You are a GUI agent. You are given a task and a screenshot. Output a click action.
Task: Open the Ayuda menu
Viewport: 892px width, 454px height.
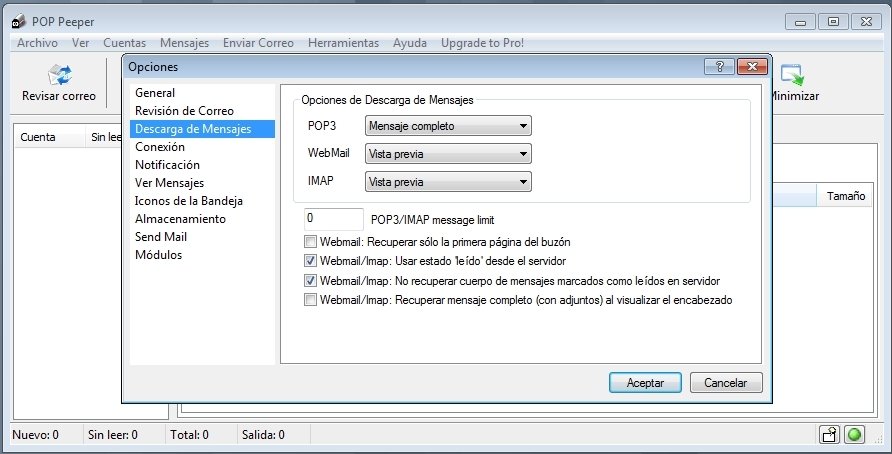410,43
